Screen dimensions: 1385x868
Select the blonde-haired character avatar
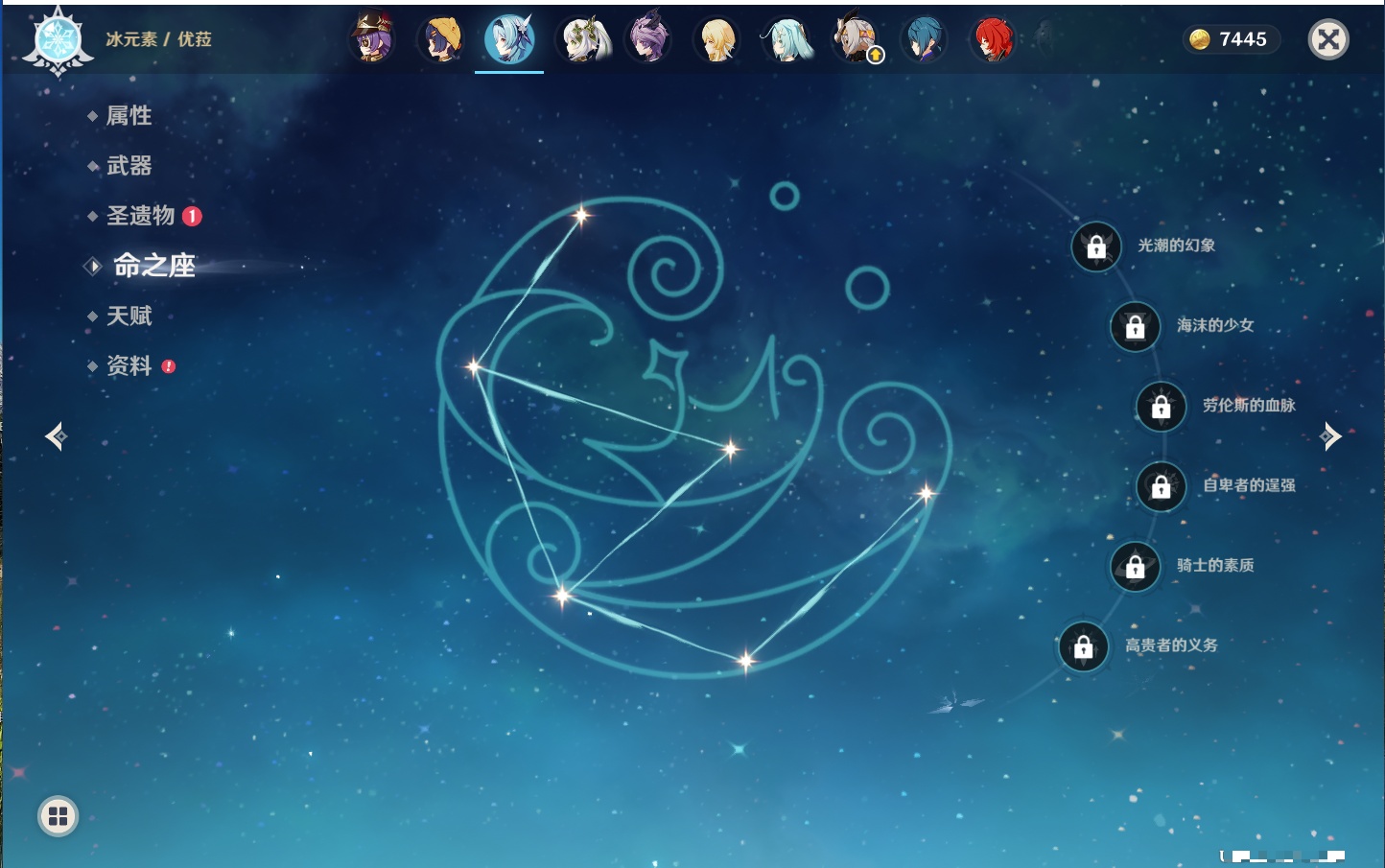(x=717, y=38)
